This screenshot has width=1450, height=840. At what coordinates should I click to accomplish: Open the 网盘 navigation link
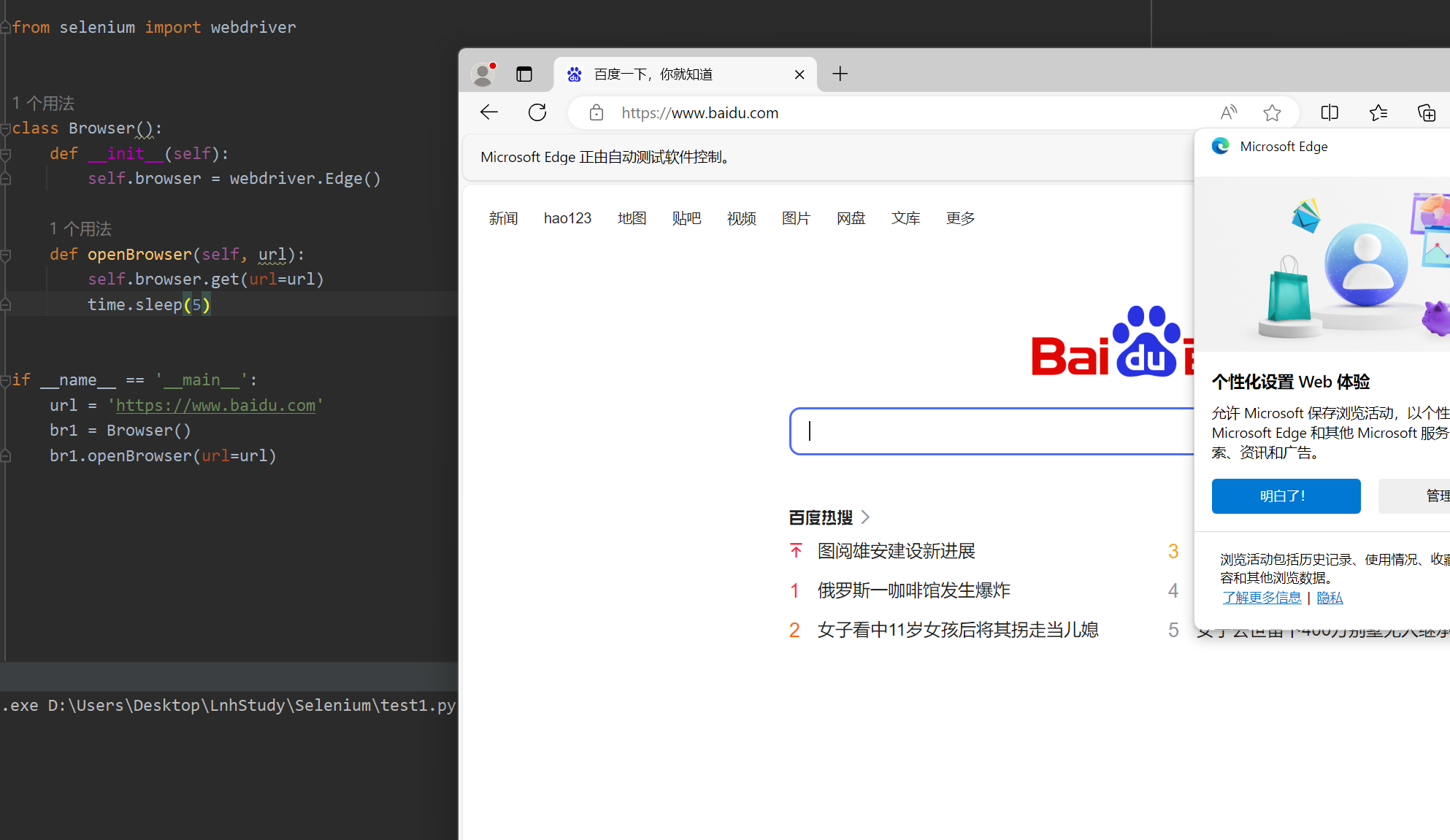[x=851, y=218]
